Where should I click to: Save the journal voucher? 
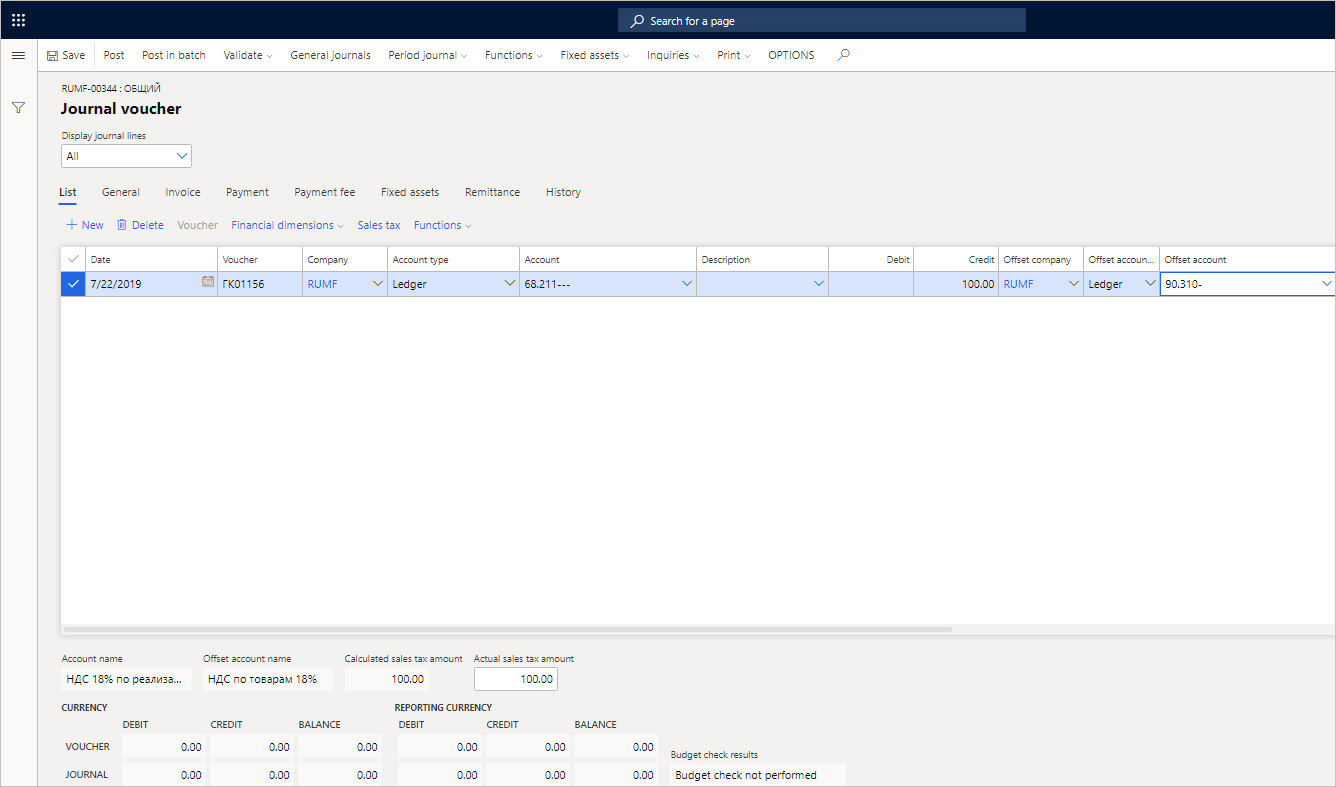66,55
